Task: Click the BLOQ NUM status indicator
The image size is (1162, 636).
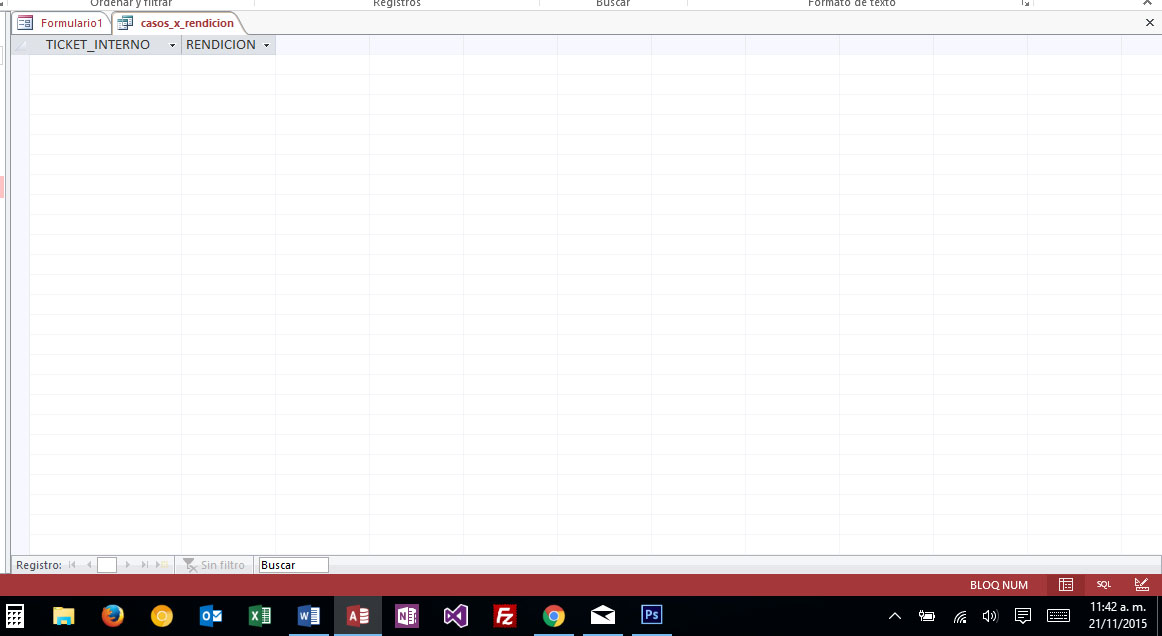Action: coord(999,585)
